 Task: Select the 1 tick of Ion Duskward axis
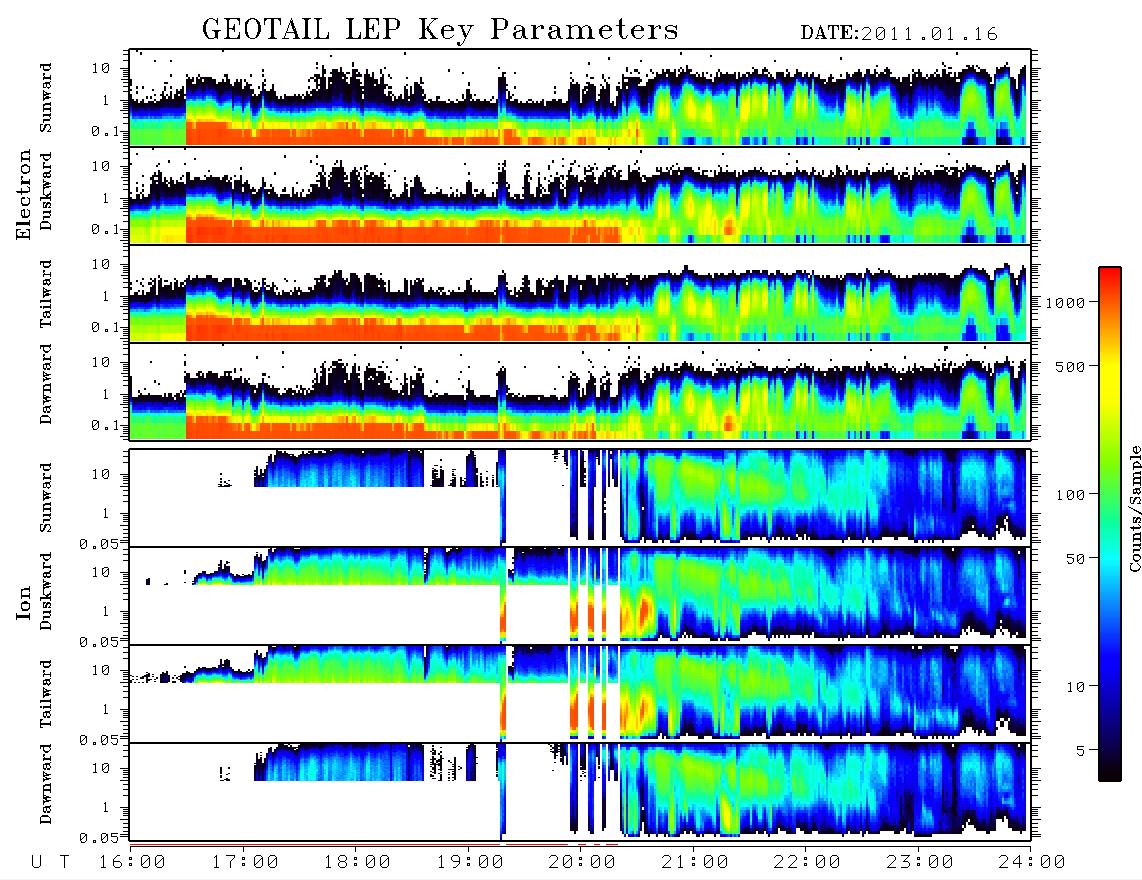[106, 611]
